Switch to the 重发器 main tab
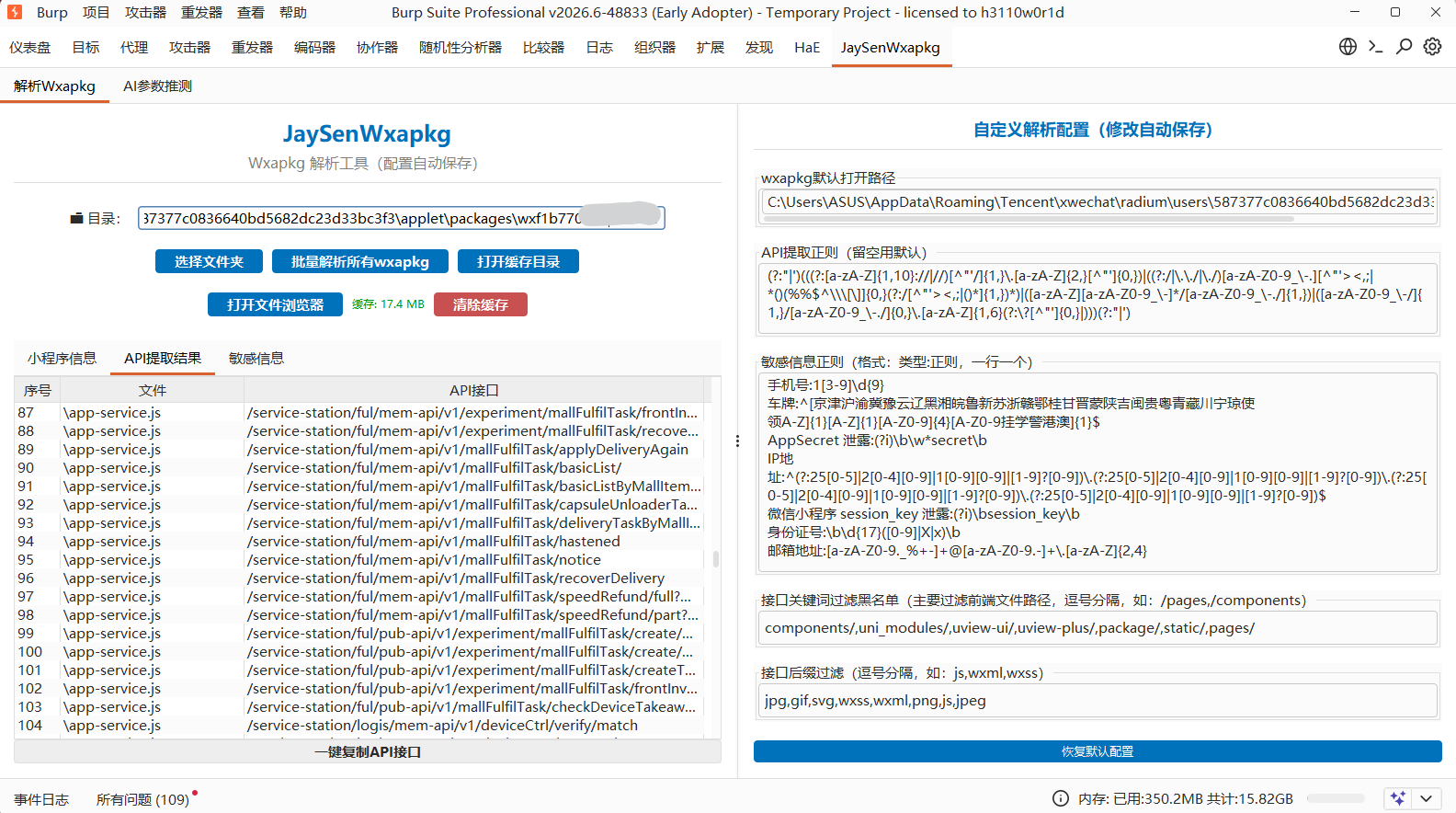The image size is (1456, 813). click(x=252, y=47)
